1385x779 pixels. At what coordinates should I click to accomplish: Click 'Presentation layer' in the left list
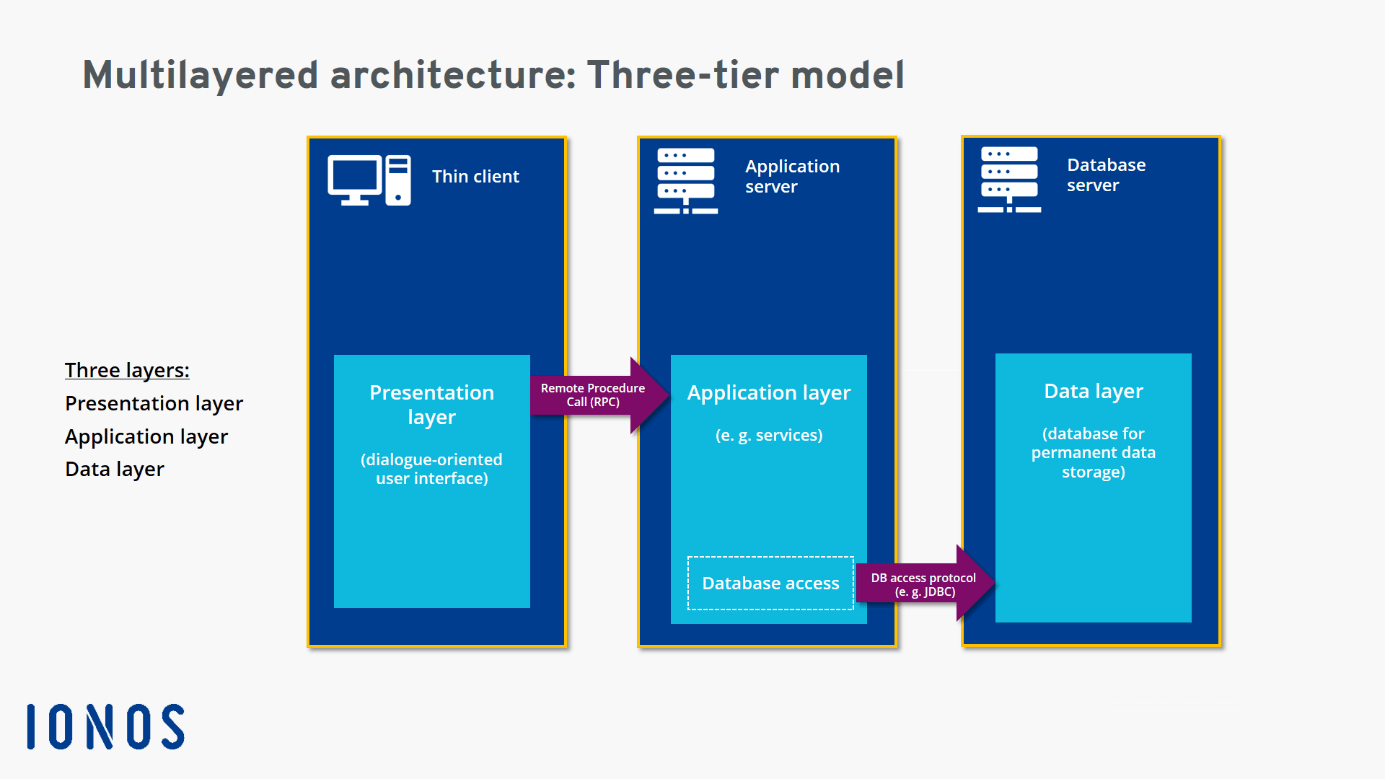(x=154, y=404)
